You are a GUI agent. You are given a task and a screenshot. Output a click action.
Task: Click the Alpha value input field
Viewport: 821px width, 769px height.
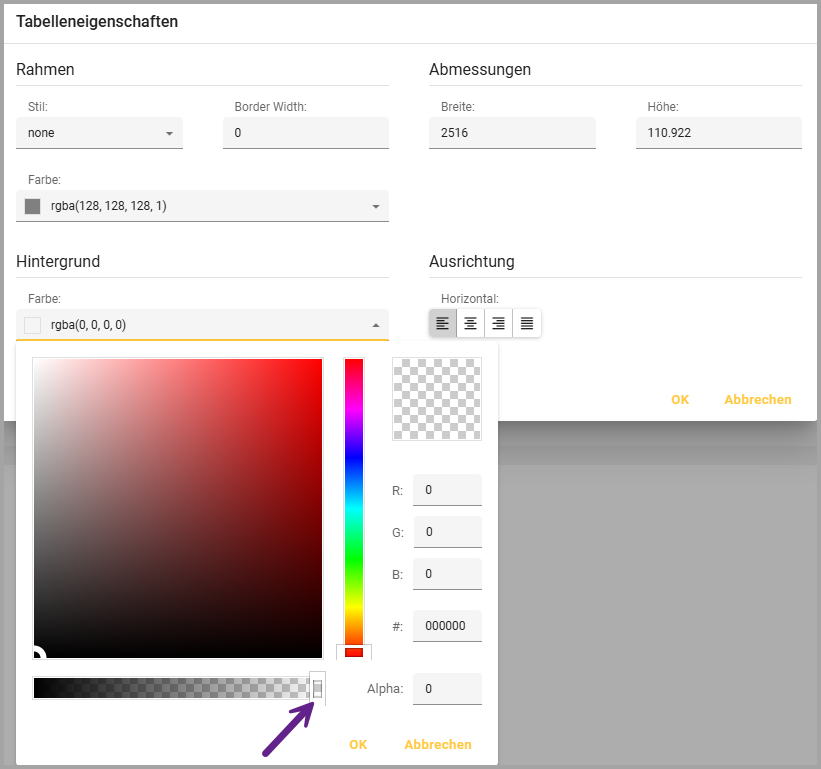click(446, 689)
